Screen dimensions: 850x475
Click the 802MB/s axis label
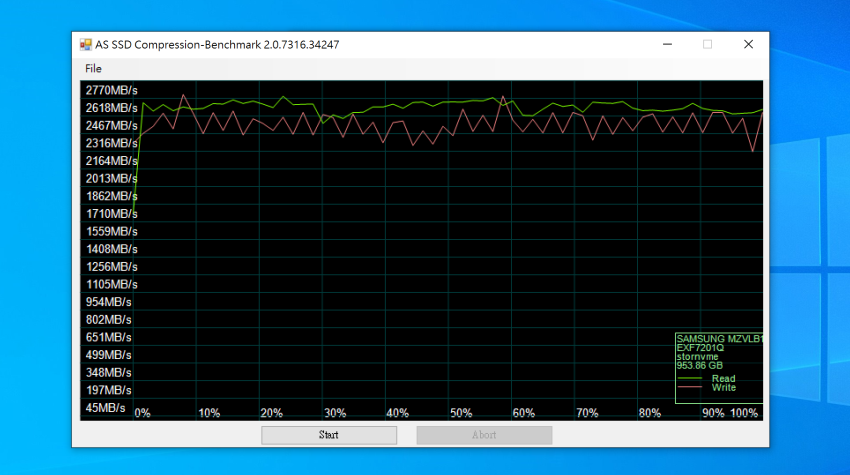[x=108, y=319]
